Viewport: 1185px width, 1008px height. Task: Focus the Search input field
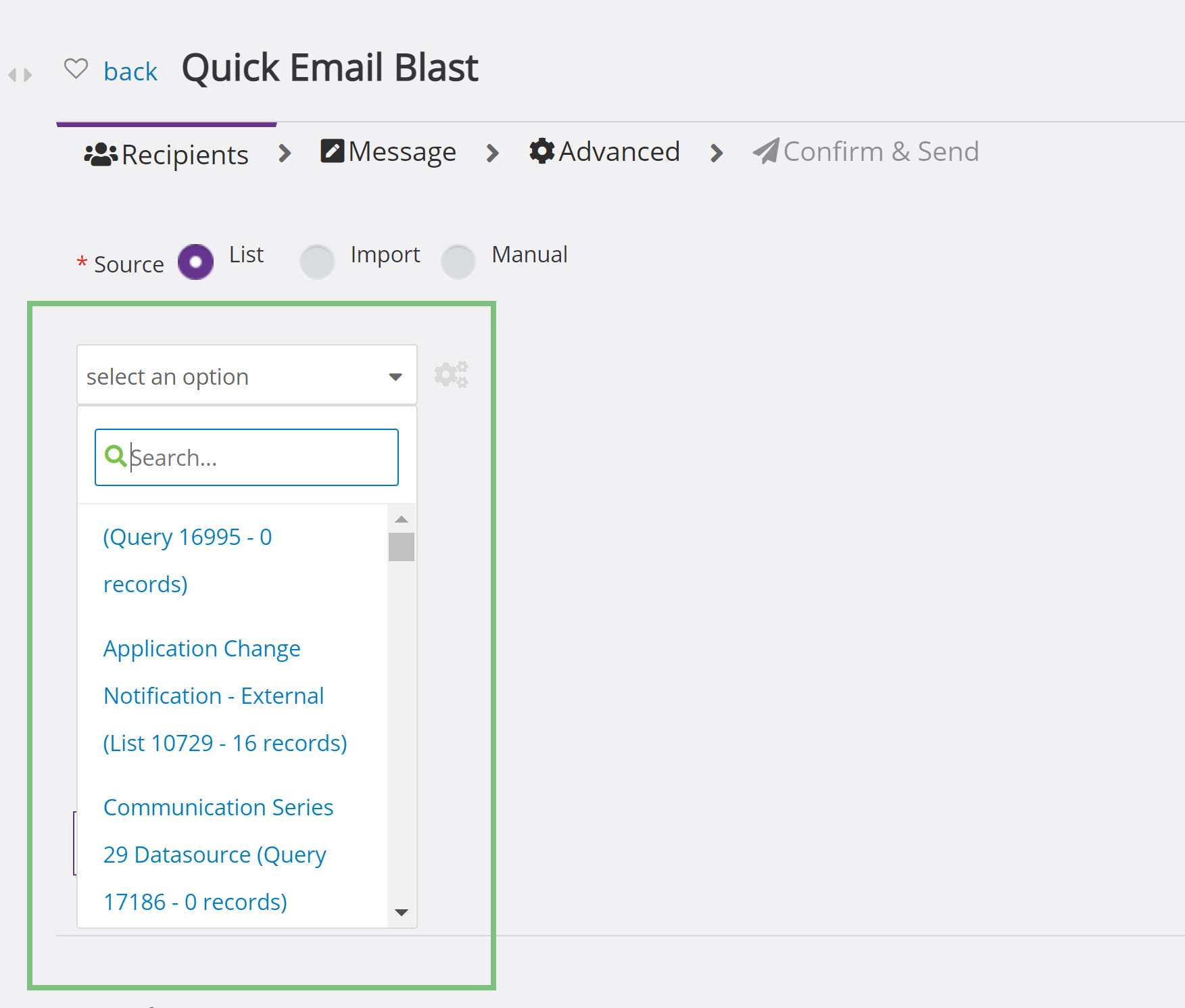click(247, 457)
